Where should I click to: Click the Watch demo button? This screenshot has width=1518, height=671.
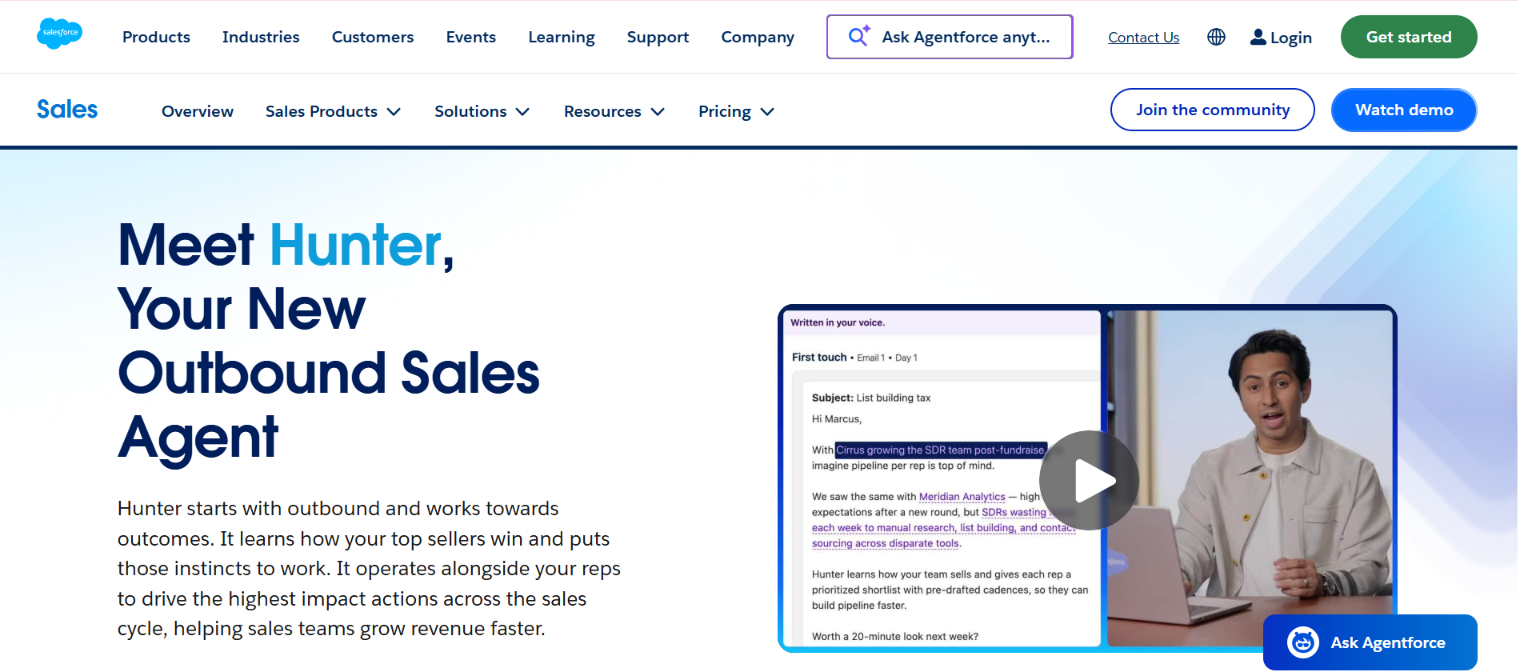click(x=1404, y=110)
